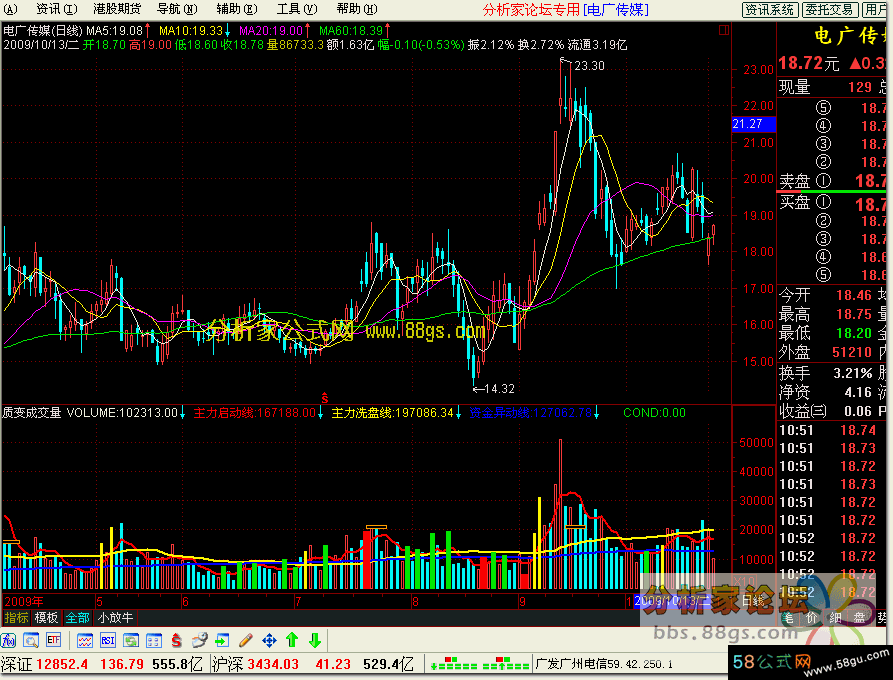Click the 沪深 3434.03 index in status bar
Screen dimensions: 893x680
click(x=256, y=664)
